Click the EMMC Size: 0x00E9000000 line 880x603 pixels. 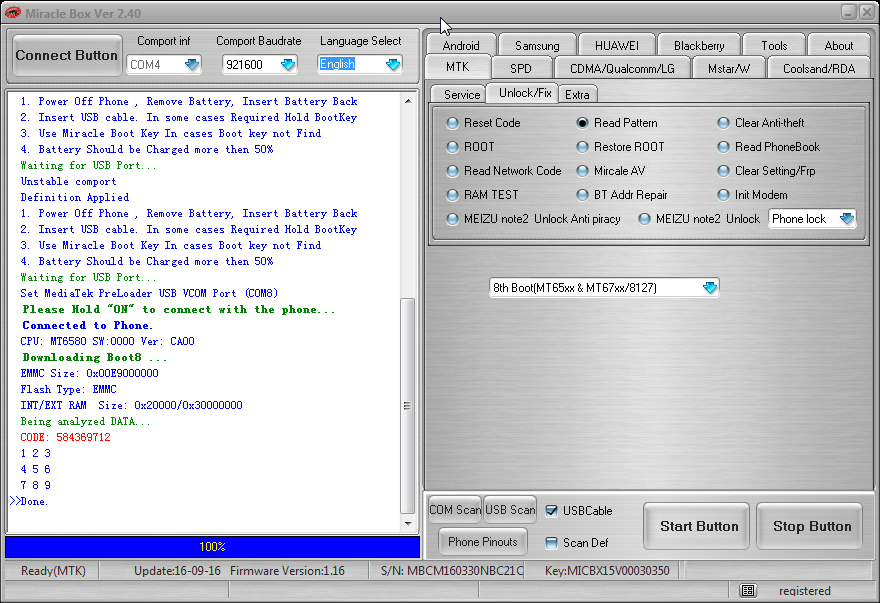89,373
